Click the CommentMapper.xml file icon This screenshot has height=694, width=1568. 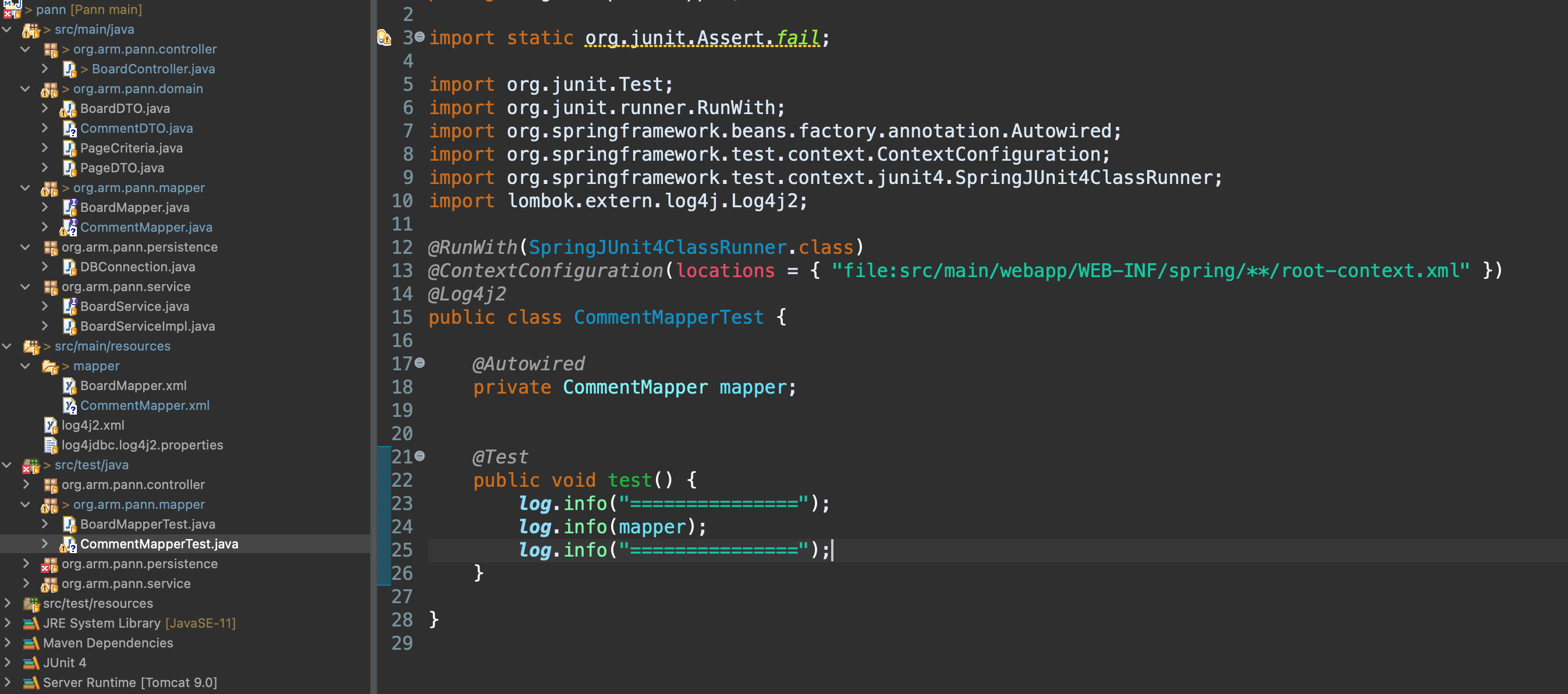[x=69, y=406]
